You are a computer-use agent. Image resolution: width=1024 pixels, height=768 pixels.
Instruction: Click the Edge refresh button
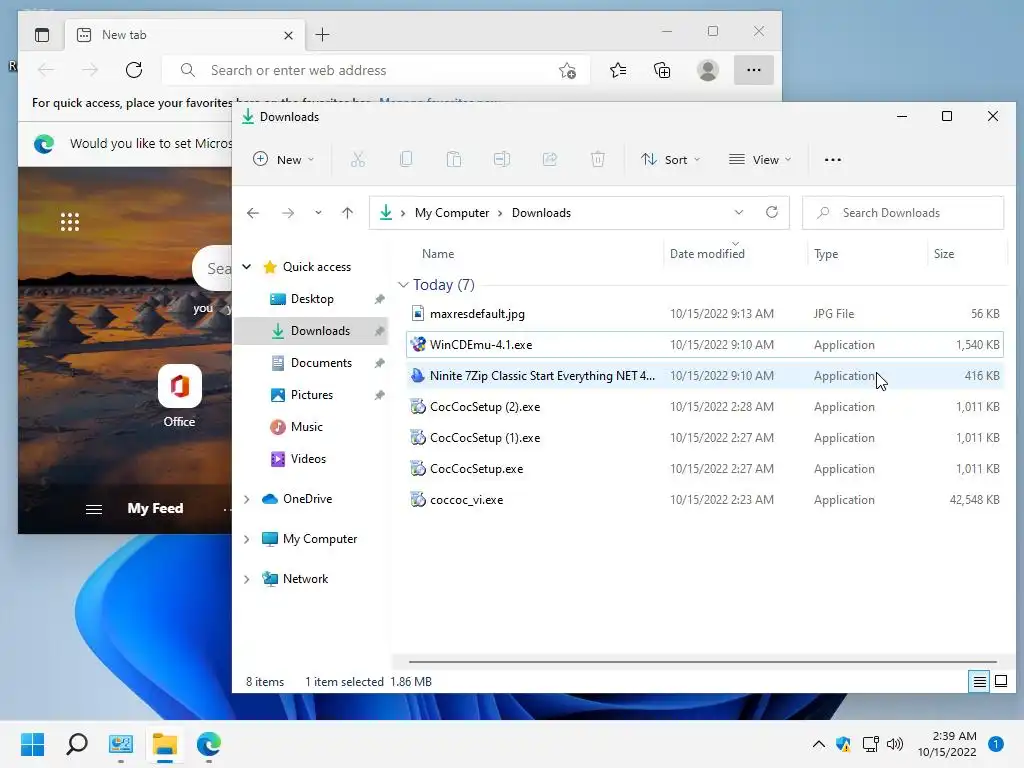(134, 70)
